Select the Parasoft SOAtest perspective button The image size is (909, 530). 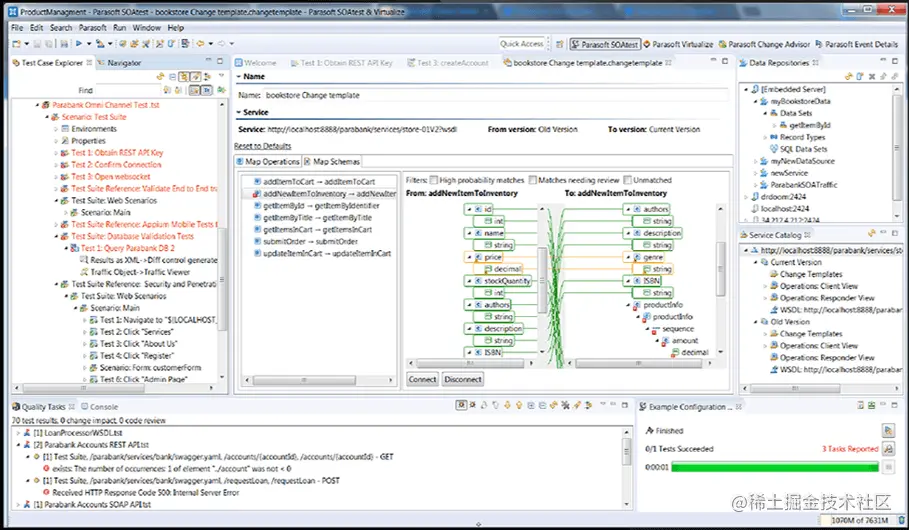605,44
